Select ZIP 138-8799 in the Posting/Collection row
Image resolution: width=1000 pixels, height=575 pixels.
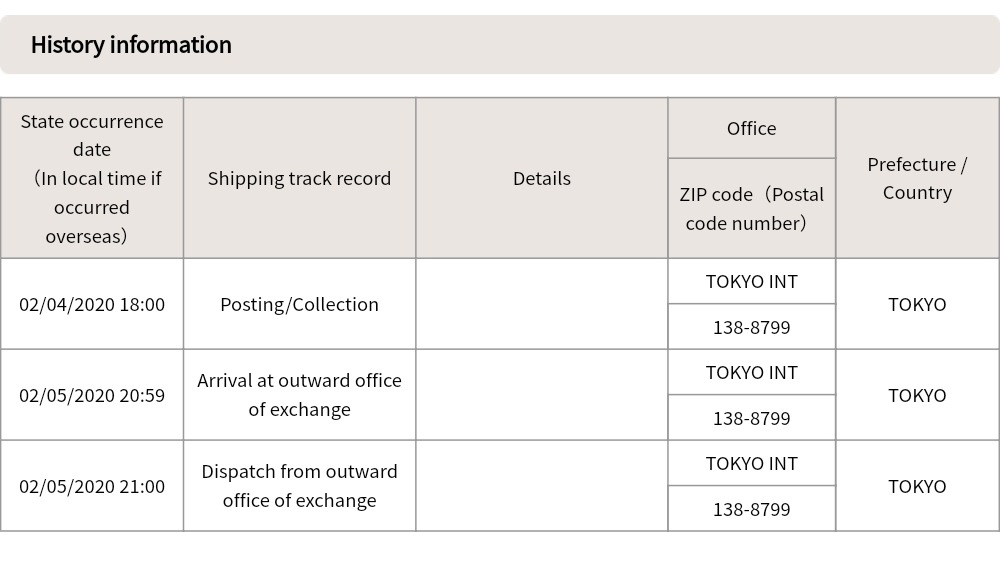coord(751,327)
